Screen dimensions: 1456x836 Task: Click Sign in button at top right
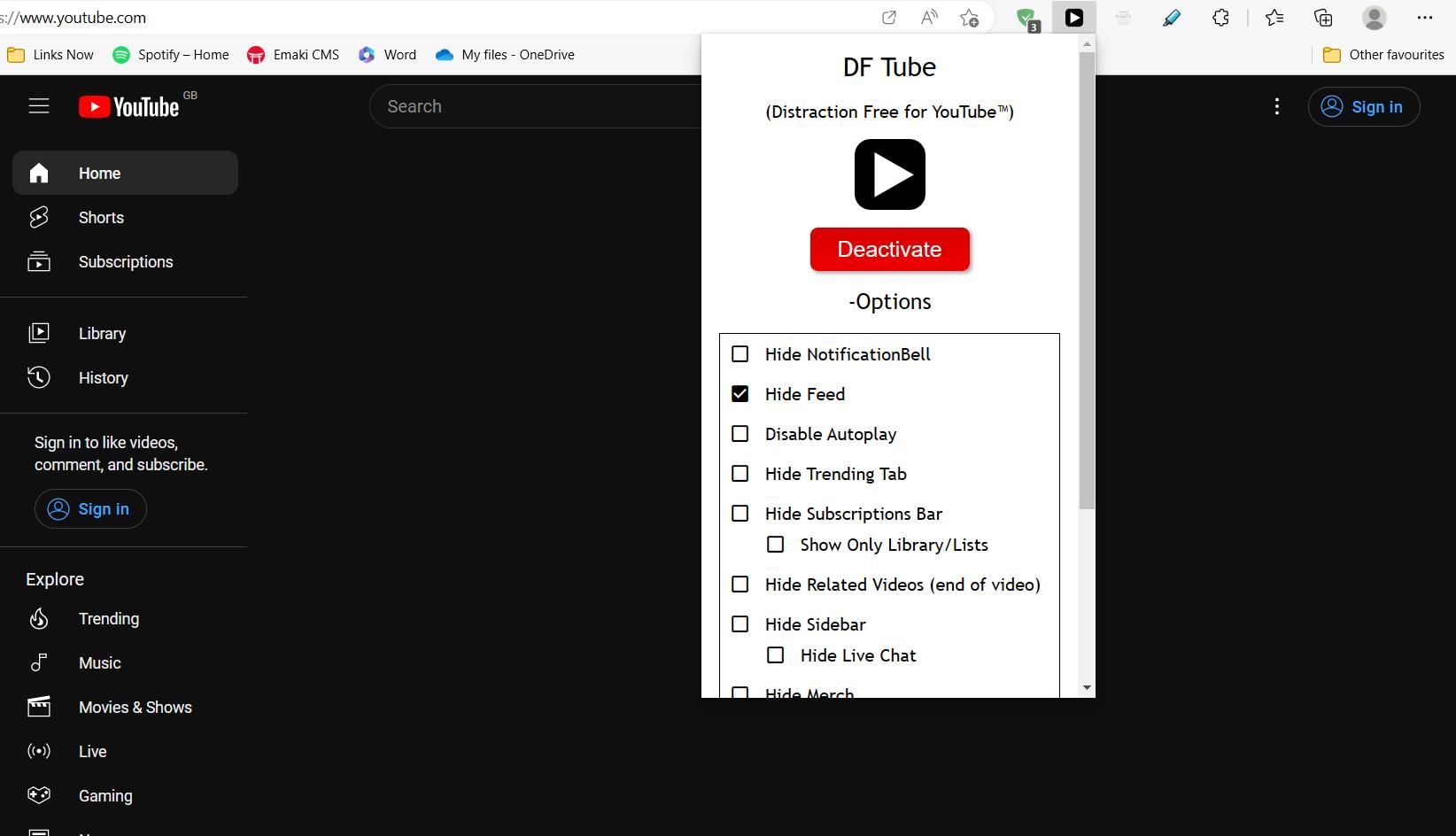click(1364, 106)
